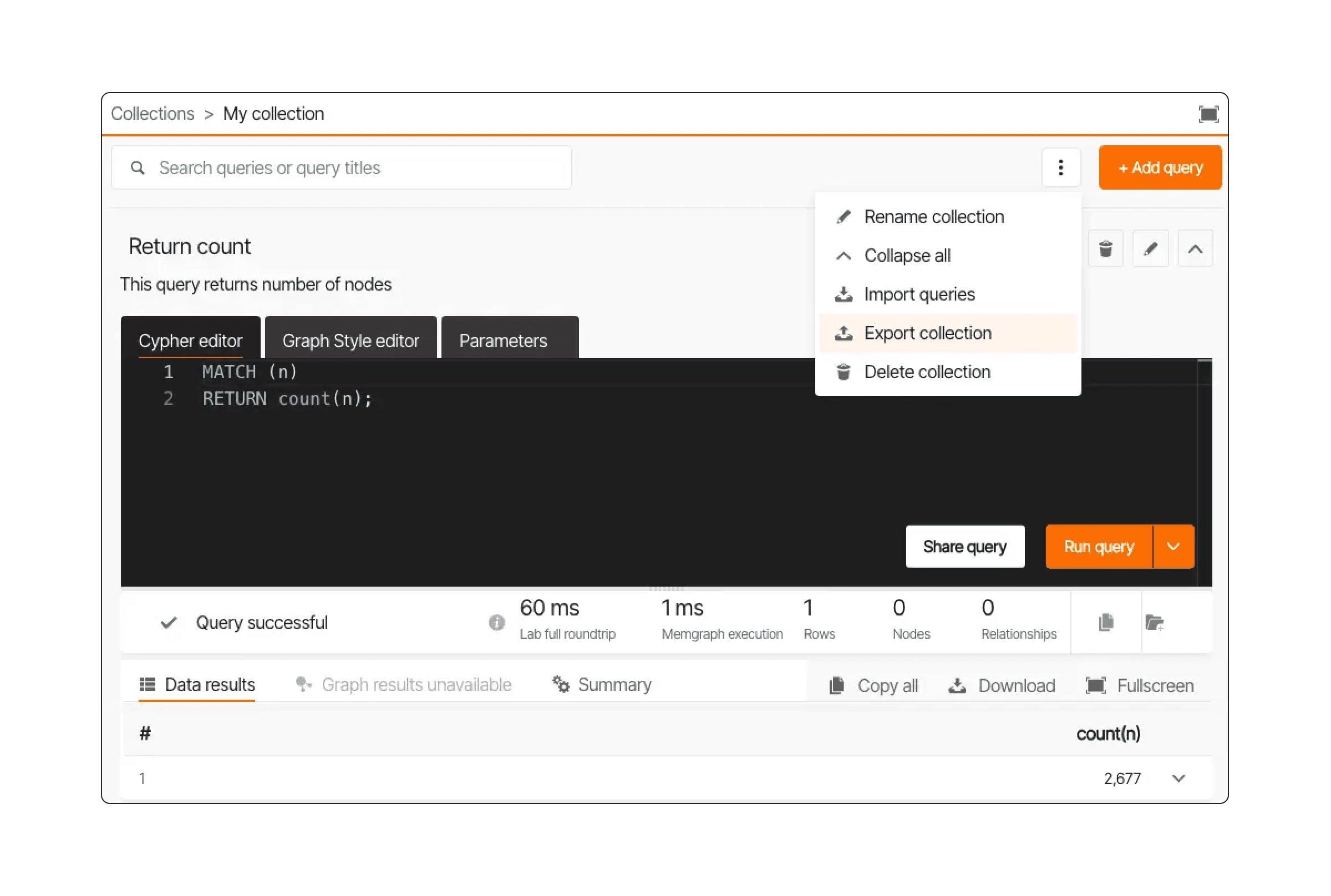Screen dimensions: 1331x896
Task: Collapse the Return count query card
Action: pyautogui.click(x=1195, y=249)
